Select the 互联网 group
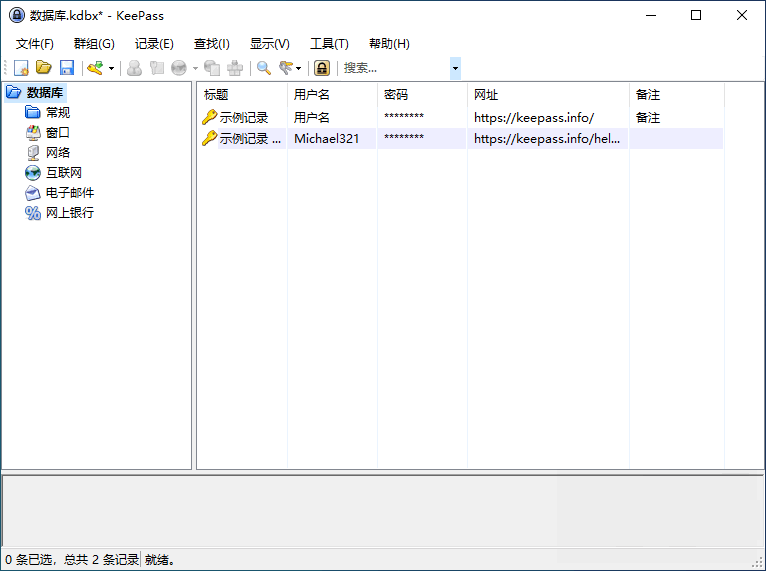Viewport: 766px width, 571px height. [x=64, y=172]
